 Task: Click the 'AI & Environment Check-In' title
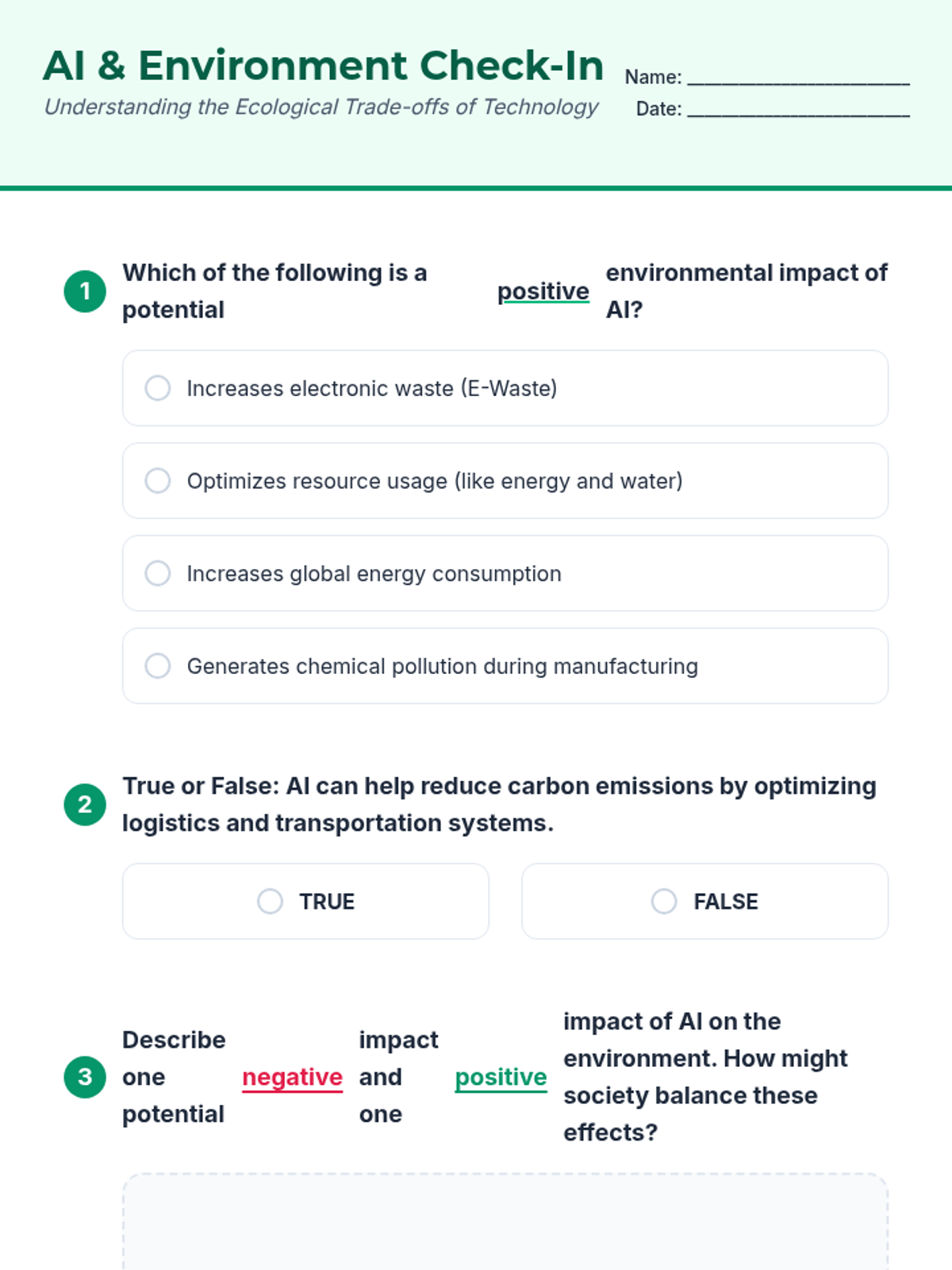323,65
